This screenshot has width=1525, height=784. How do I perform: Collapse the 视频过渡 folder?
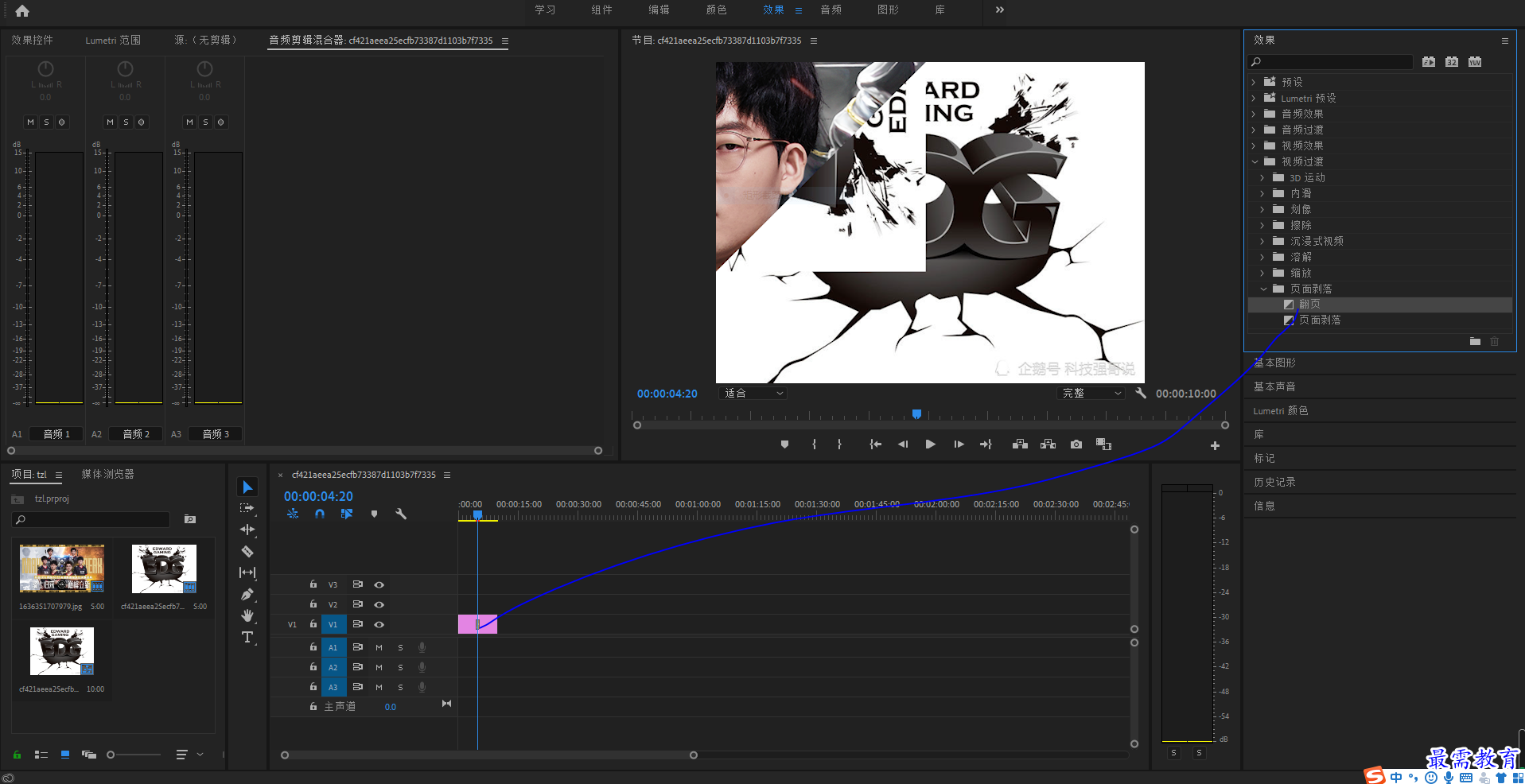[1255, 161]
